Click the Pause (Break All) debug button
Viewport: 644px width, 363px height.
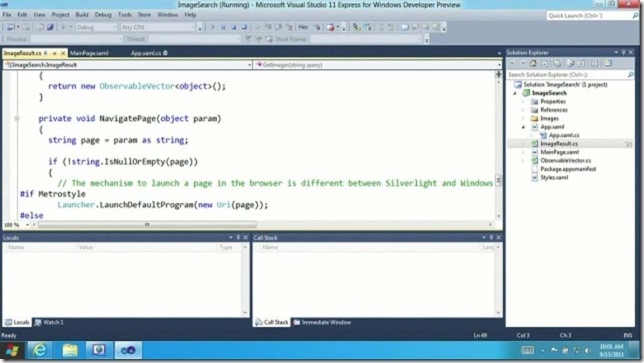[x=223, y=27]
